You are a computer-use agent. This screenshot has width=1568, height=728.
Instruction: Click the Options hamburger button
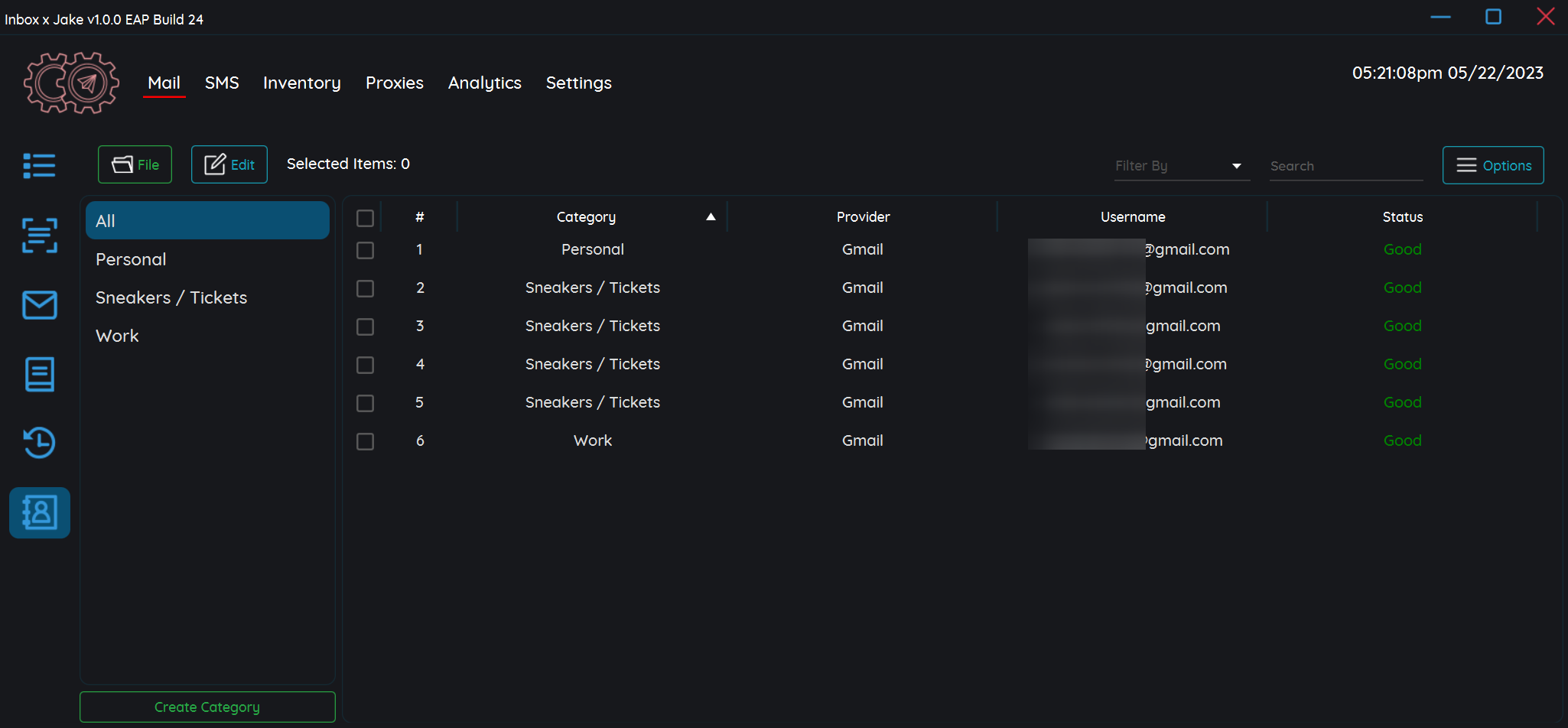pos(1492,165)
